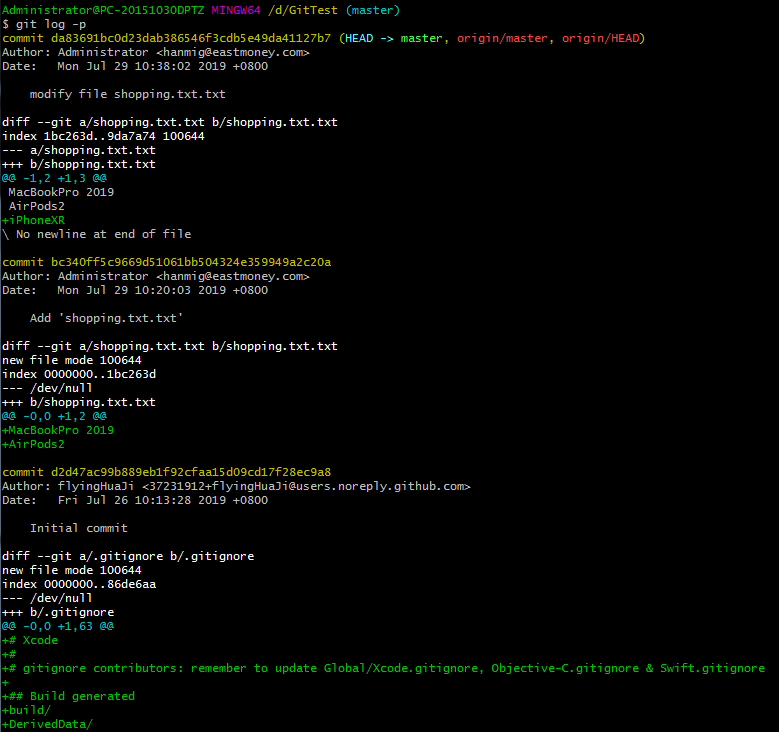Click the '@@ -0,0 +1,63 @@' hunk header
779x732 pixels.
pyautogui.click(x=58, y=626)
